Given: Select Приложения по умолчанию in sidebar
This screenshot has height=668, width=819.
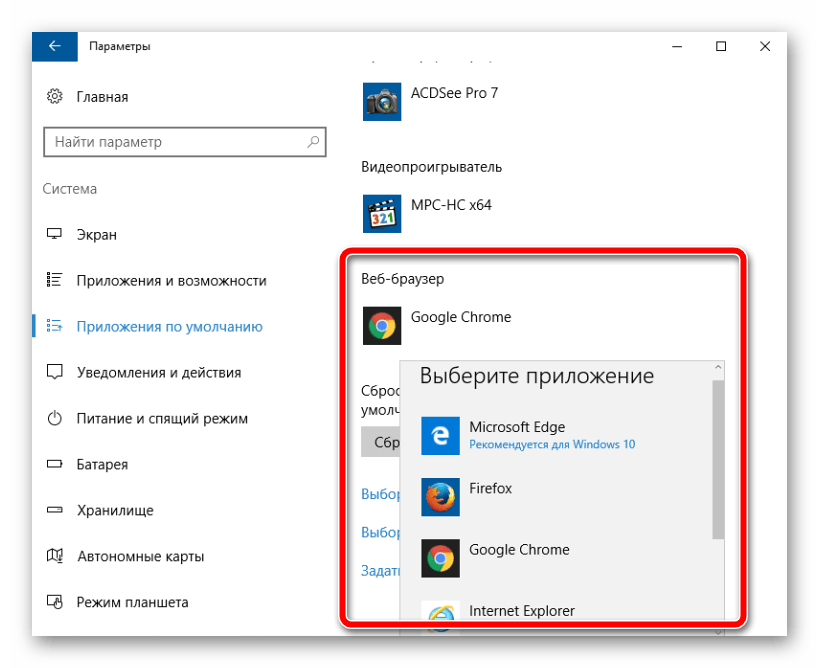Looking at the screenshot, I should pos(169,327).
